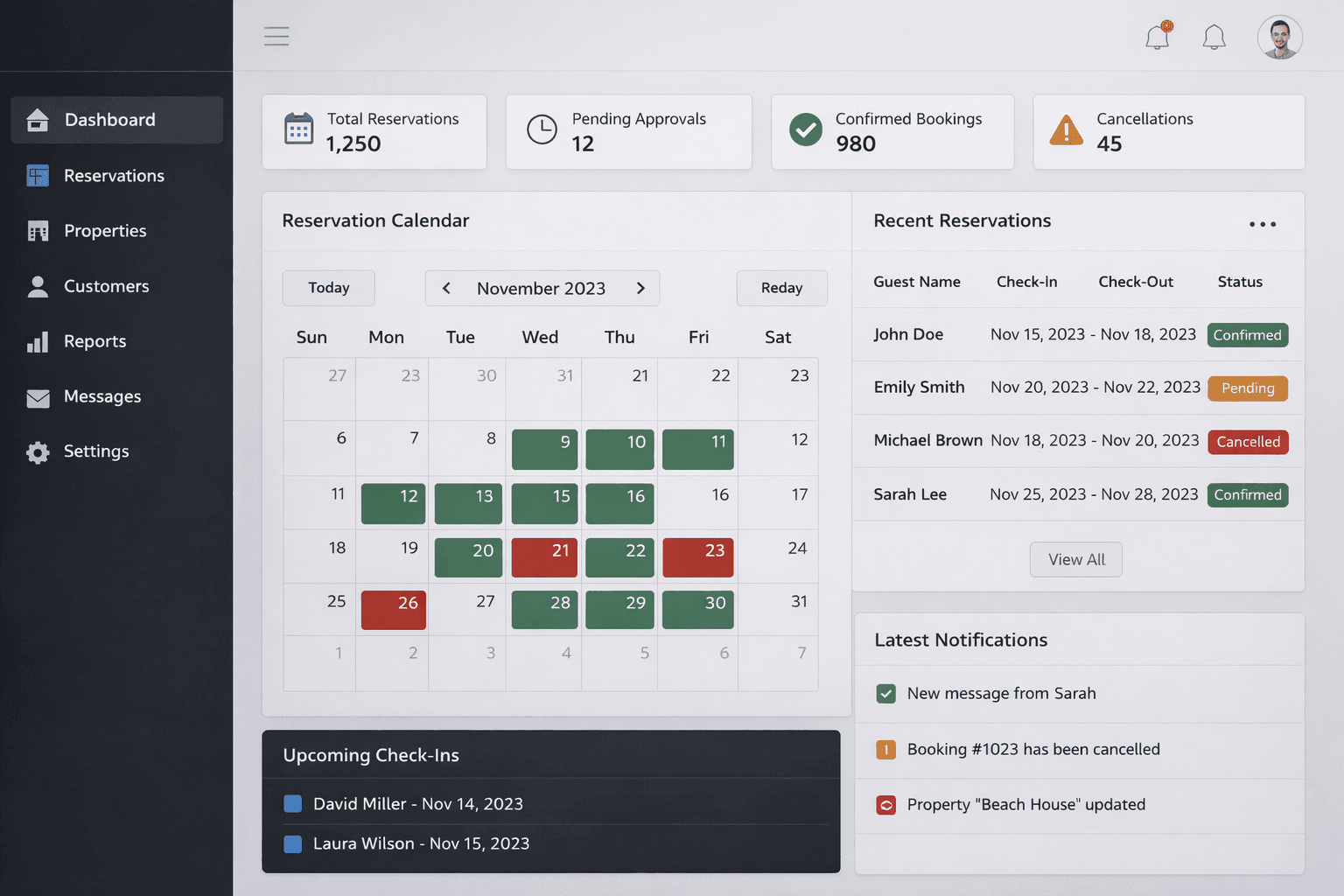
Task: Go to previous month with left chevron
Action: coord(446,288)
